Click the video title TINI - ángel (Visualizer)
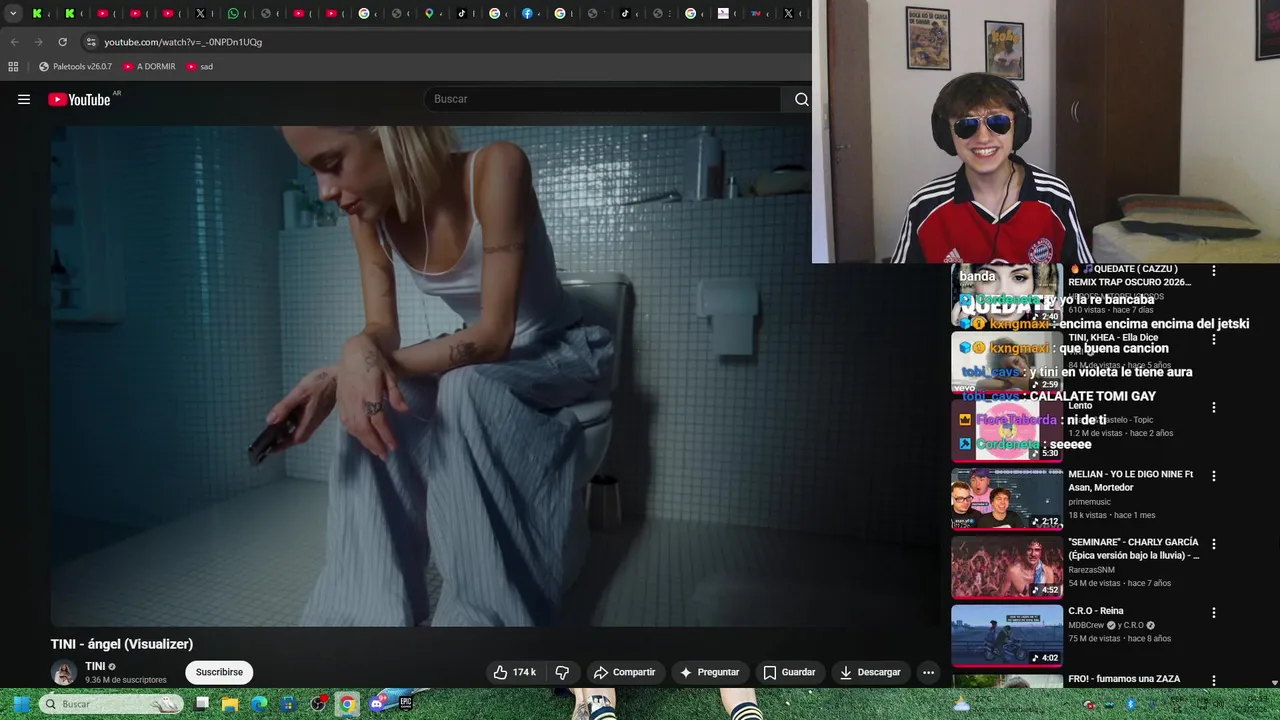The height and width of the screenshot is (720, 1280). pyautogui.click(x=122, y=644)
